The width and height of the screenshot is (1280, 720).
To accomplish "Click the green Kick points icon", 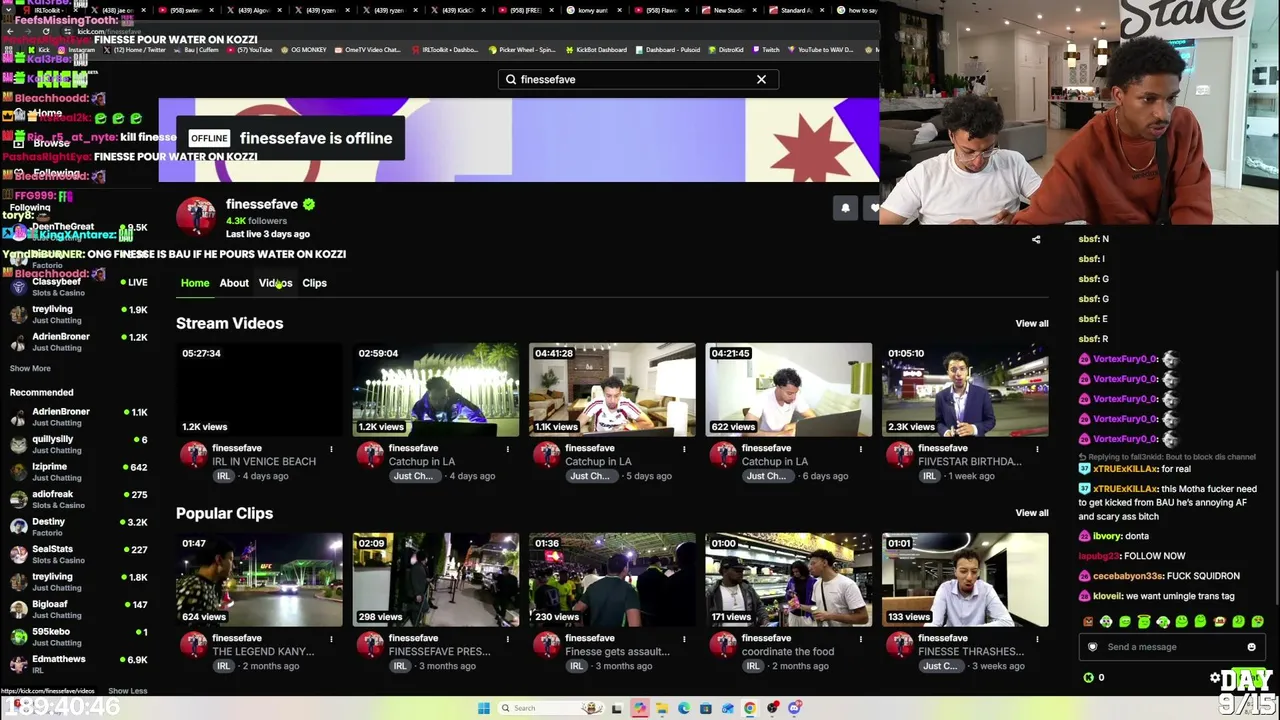I will [x=1089, y=678].
